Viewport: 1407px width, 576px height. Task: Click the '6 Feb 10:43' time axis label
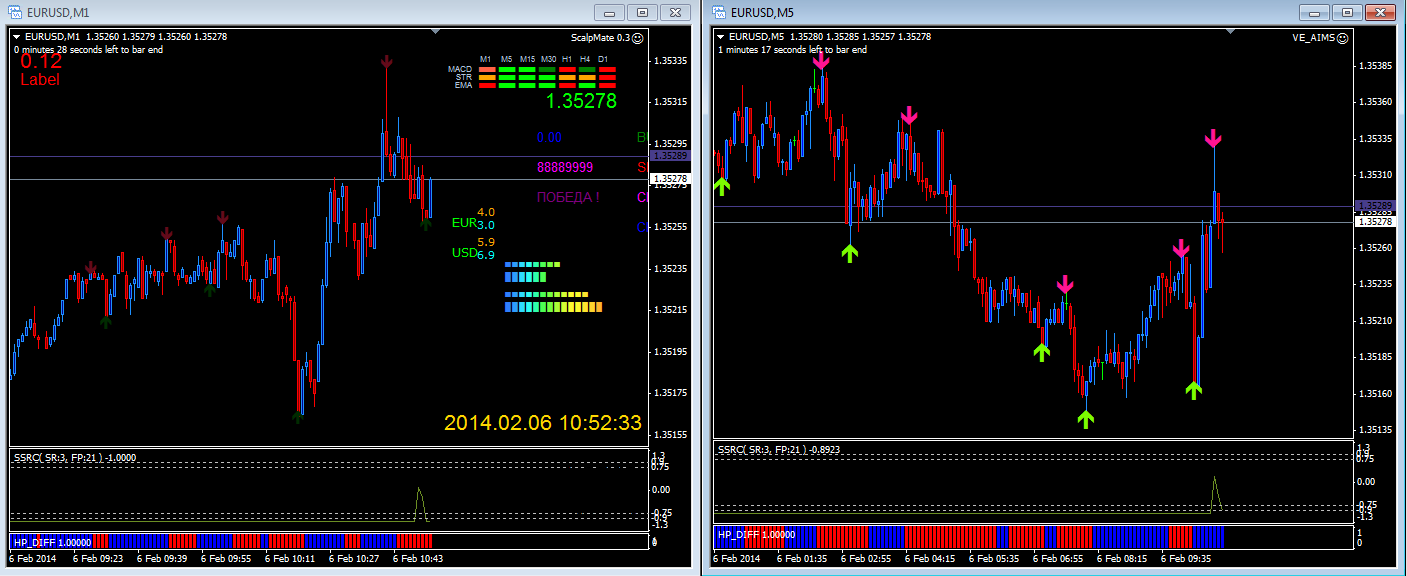point(420,559)
